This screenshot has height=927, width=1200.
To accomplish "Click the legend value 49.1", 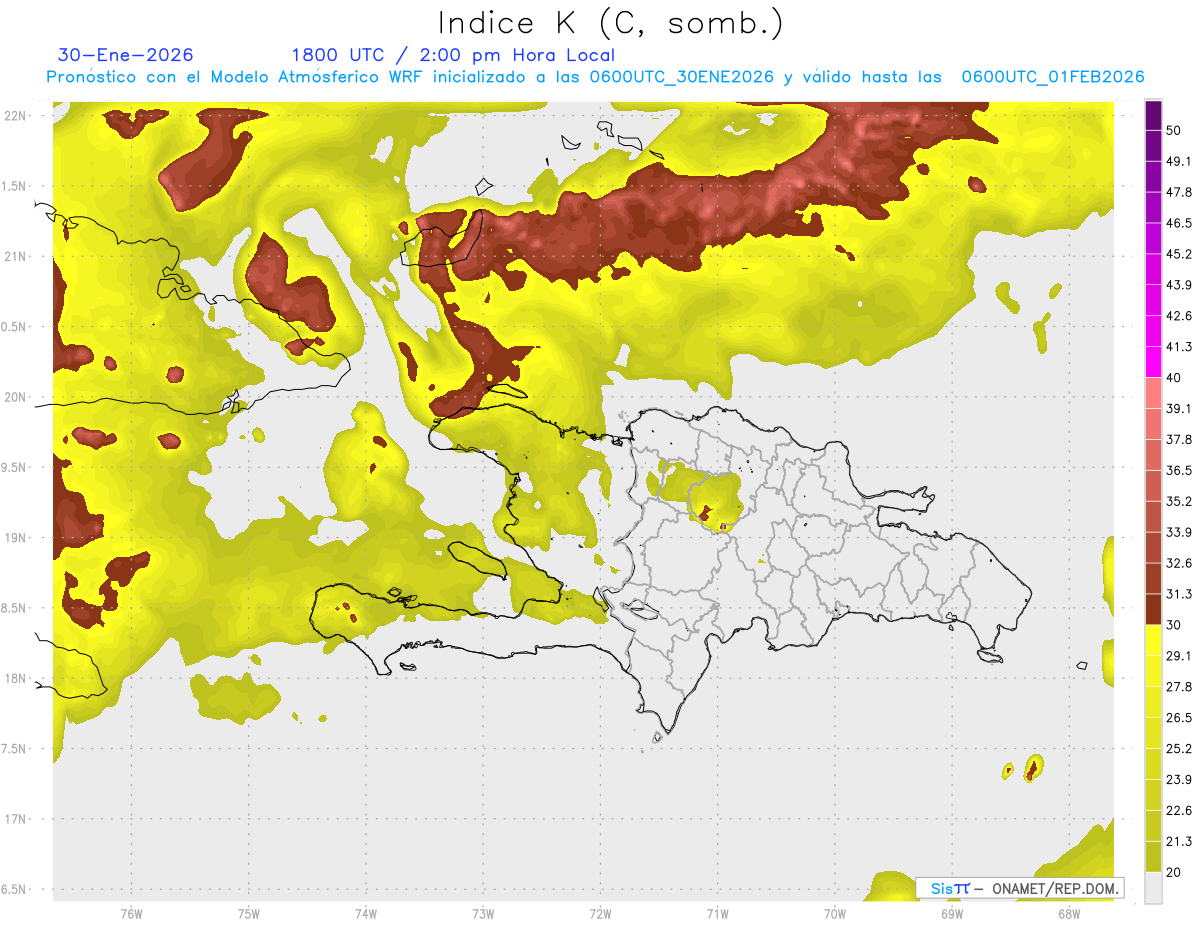I will pyautogui.click(x=1178, y=161).
